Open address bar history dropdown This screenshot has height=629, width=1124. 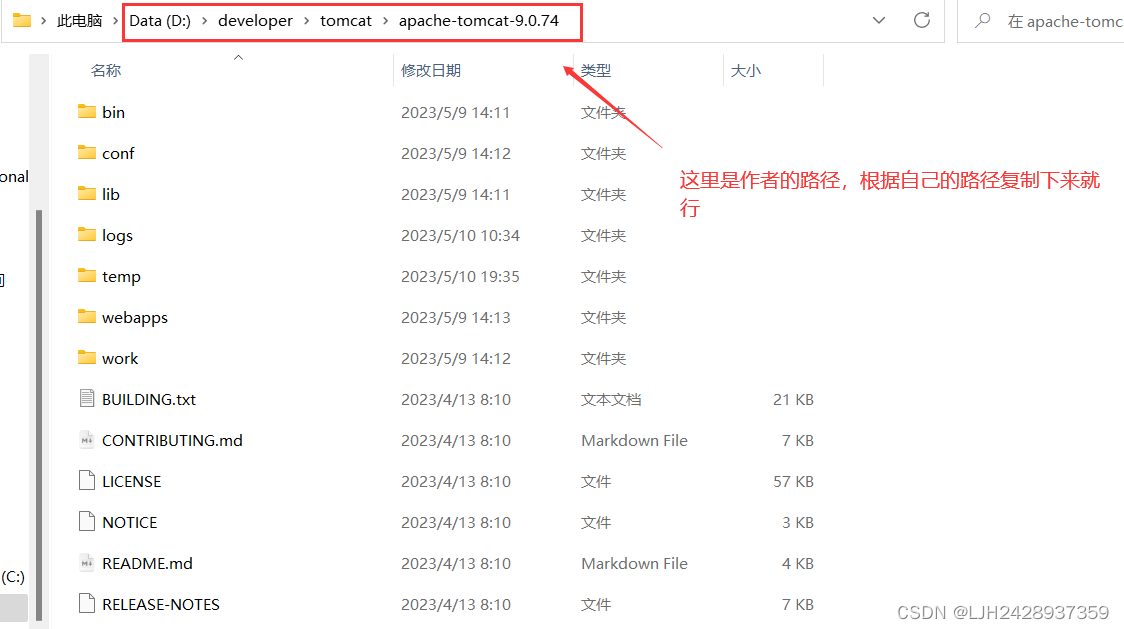[x=879, y=20]
